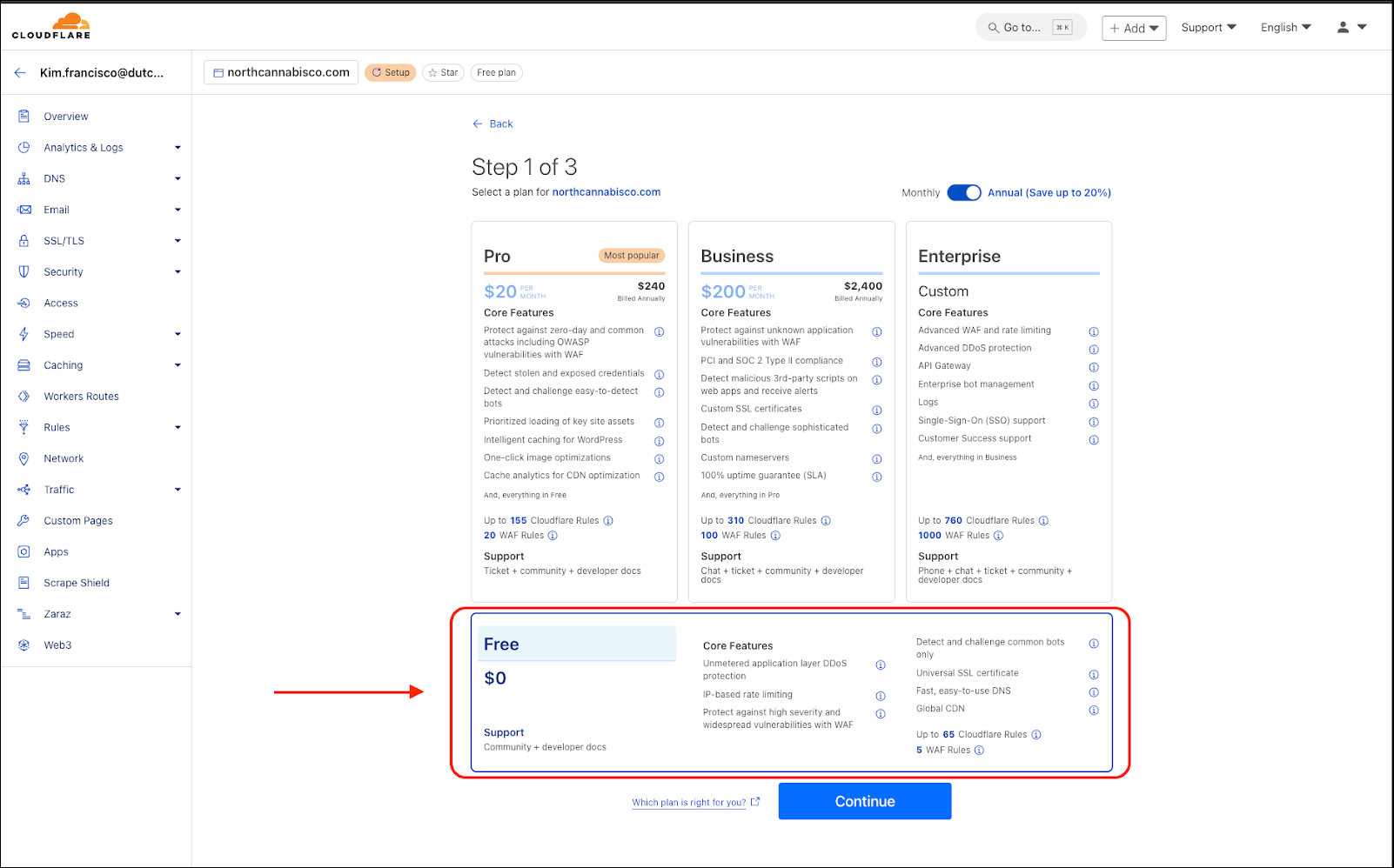Viewport: 1394px width, 868px height.
Task: Click the Analytics & Logs clock icon
Action: 24,148
